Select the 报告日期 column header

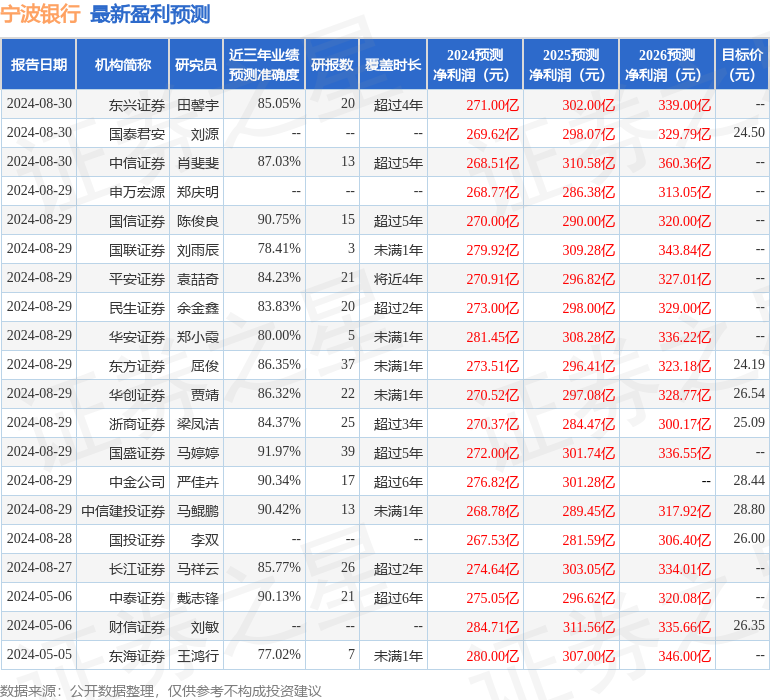click(39, 64)
